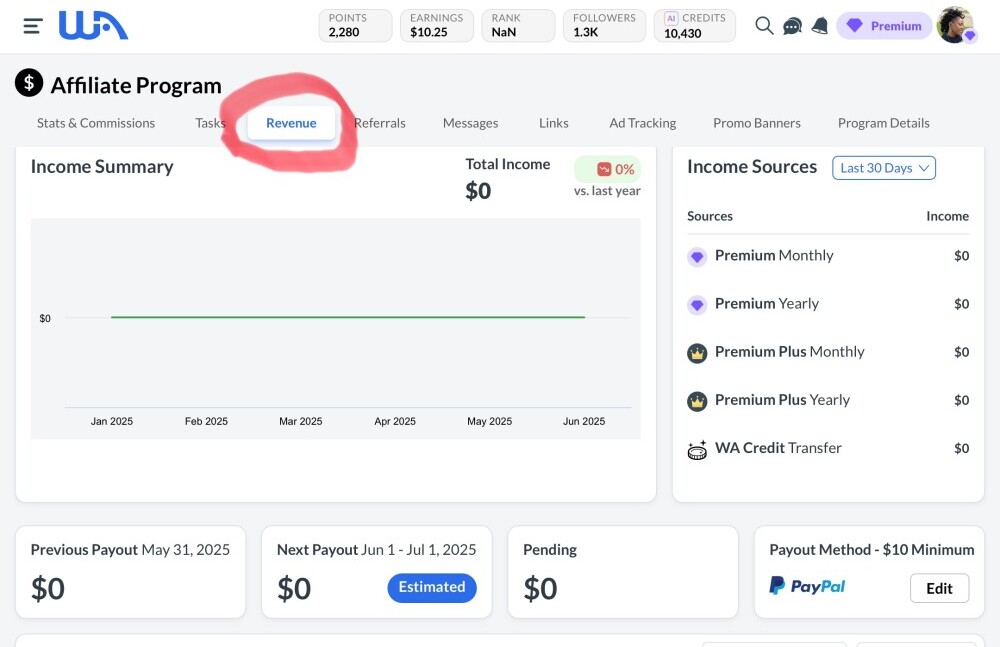Click the 'Premium Plus Yearly' source label
The width and height of the screenshot is (1000, 647).
[x=783, y=400]
